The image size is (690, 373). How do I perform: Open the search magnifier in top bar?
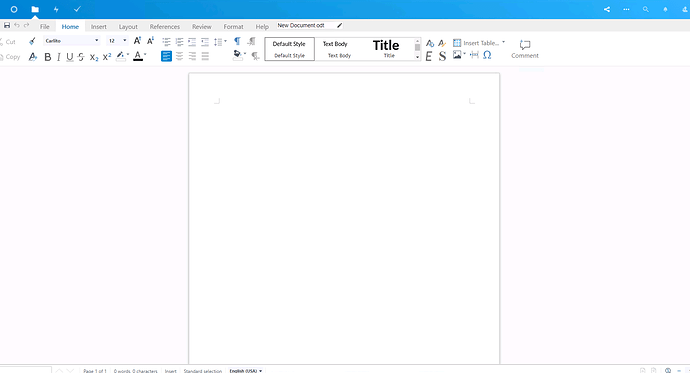646,9
